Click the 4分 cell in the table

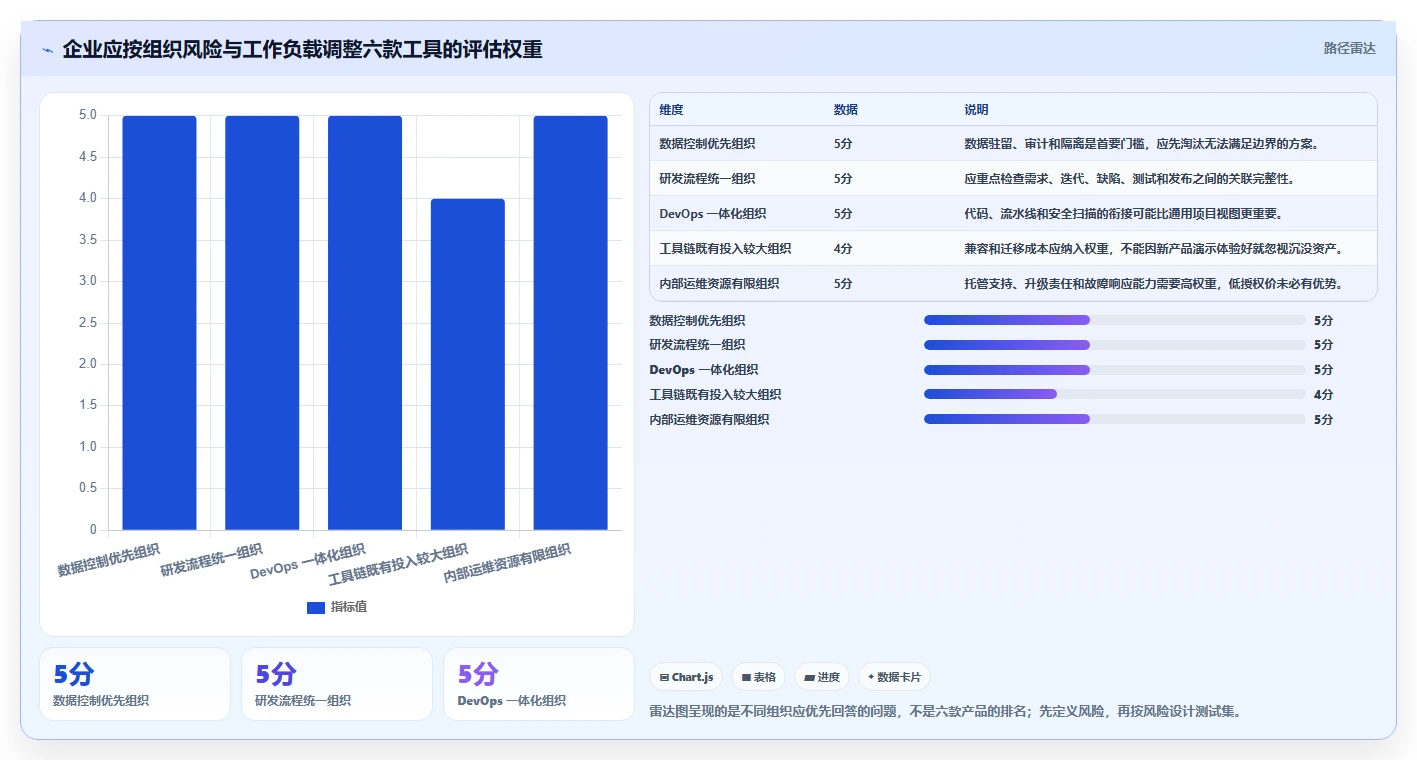pyautogui.click(x=843, y=249)
